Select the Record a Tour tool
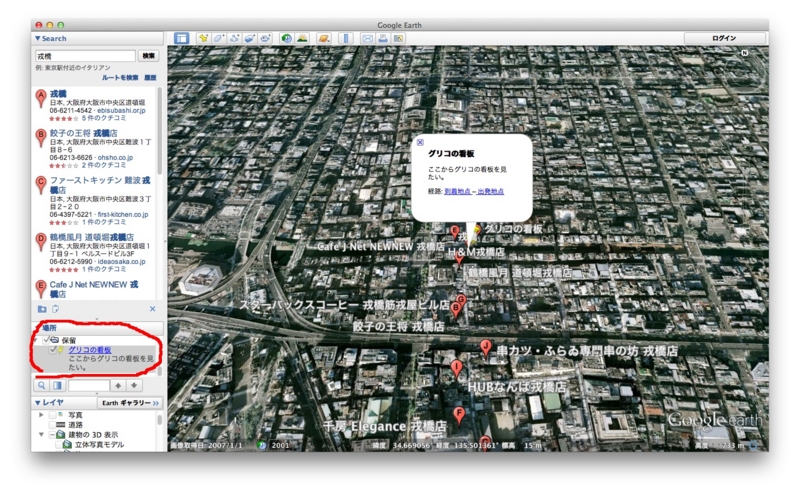The image size is (800, 495). [265, 38]
